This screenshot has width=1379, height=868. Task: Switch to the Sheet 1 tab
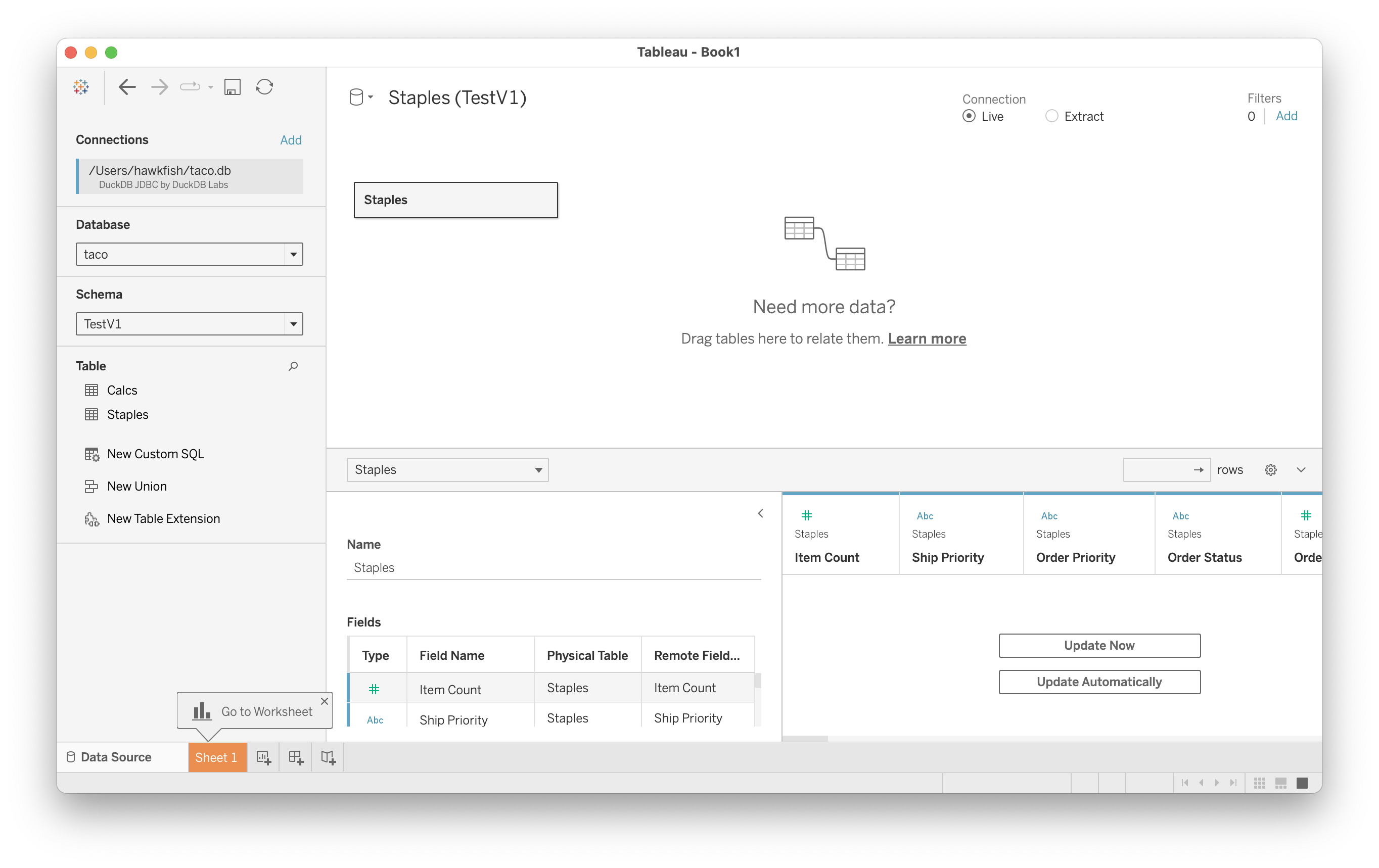(x=216, y=757)
